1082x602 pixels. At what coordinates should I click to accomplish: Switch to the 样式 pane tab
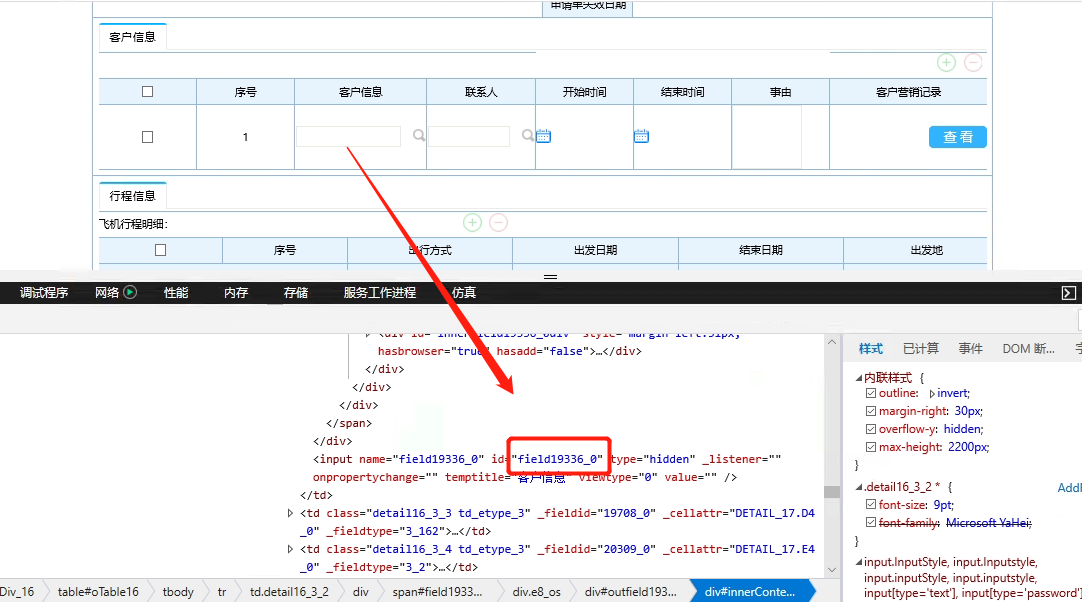871,349
